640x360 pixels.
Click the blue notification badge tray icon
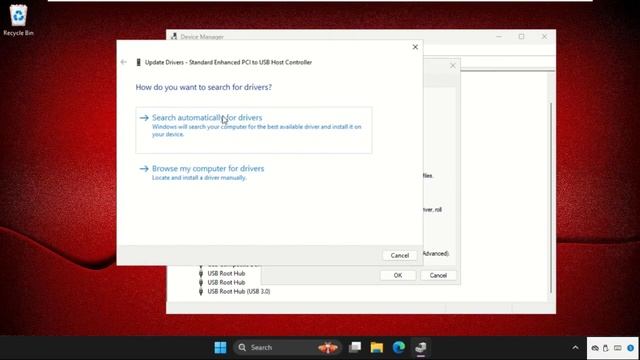pyautogui.click(x=631, y=348)
